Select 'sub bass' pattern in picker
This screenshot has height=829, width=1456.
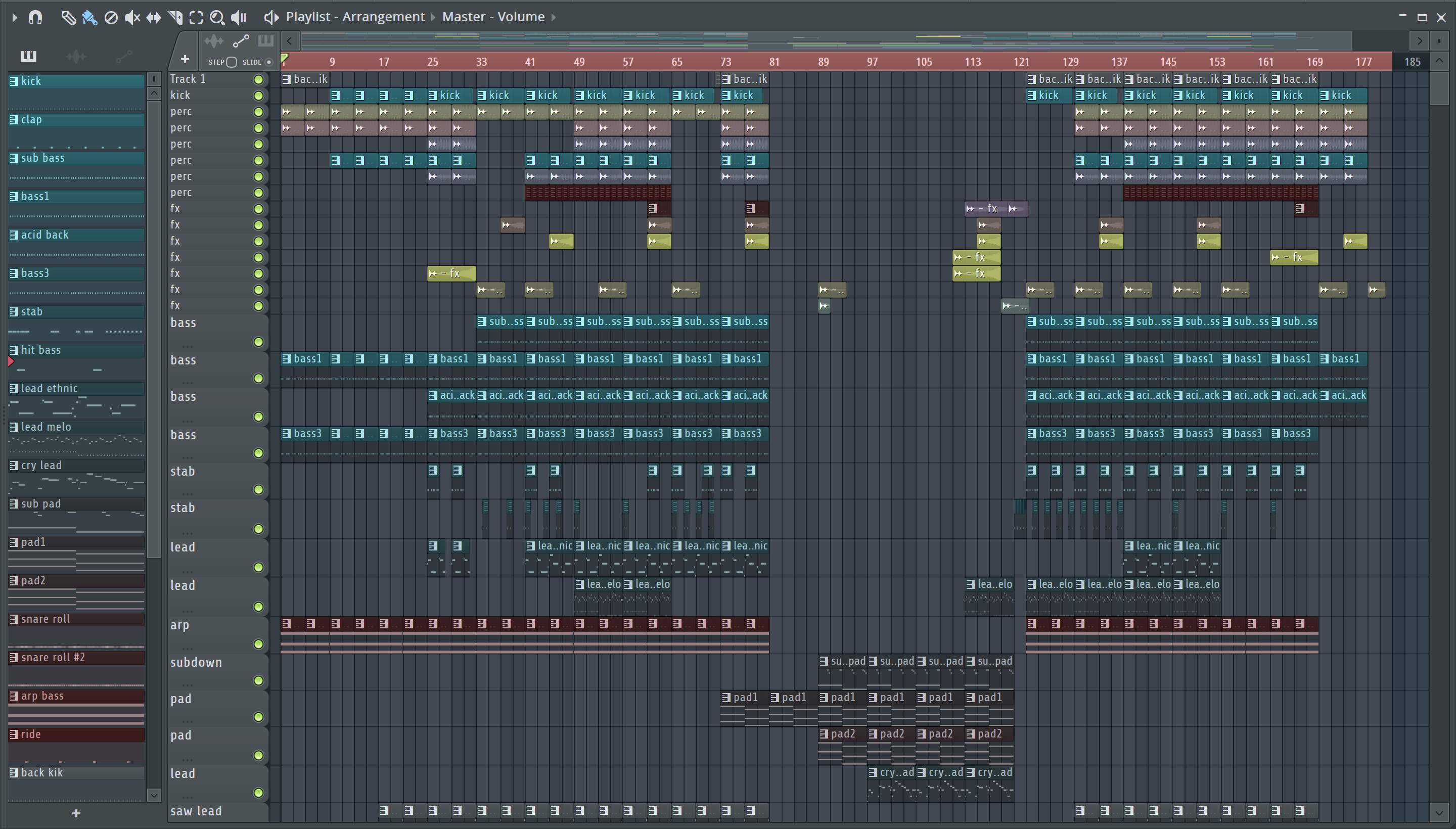(76, 158)
